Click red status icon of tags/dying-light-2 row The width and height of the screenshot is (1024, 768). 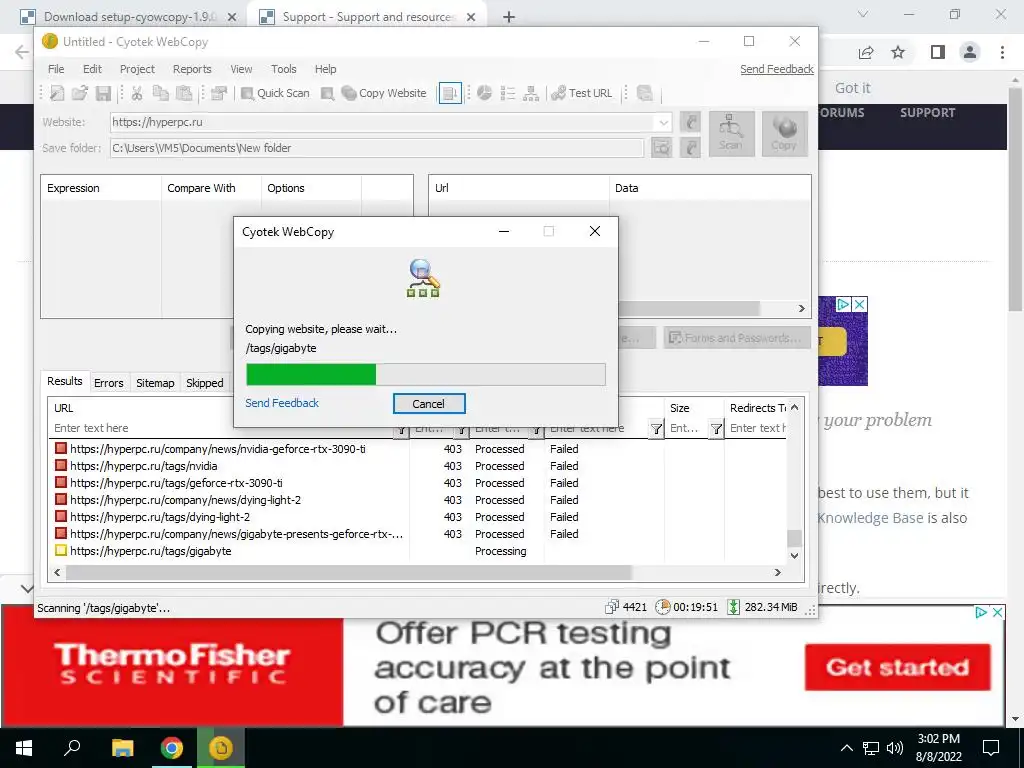click(x=61, y=517)
